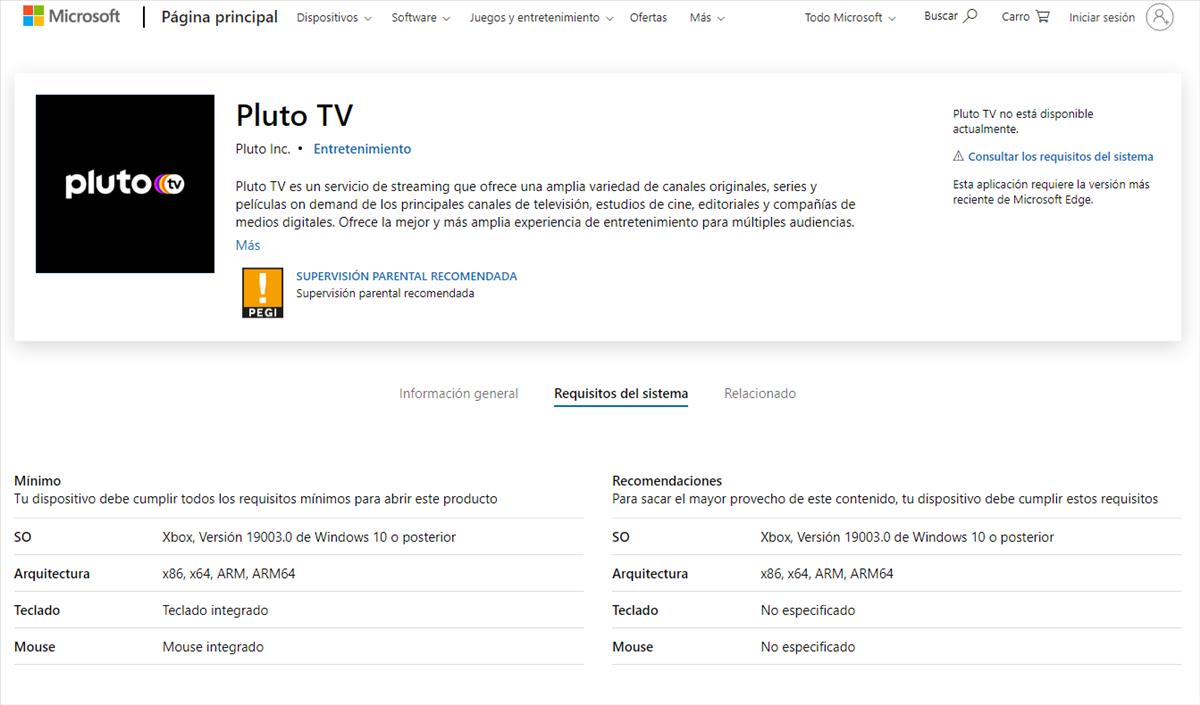Open the Ofertas page
Screen dimensions: 1200x705
point(648,18)
